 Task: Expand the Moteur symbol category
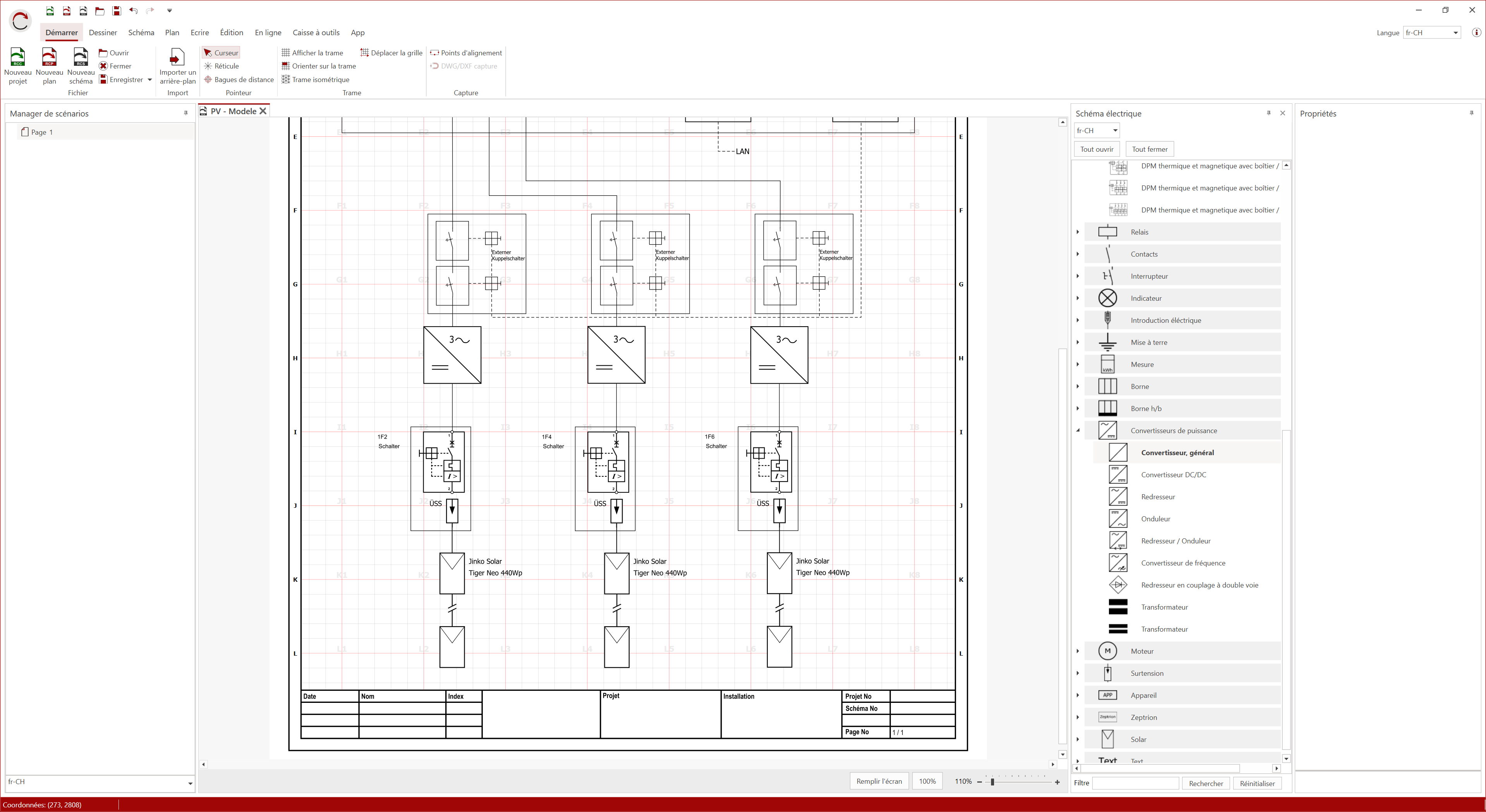pyautogui.click(x=1078, y=651)
